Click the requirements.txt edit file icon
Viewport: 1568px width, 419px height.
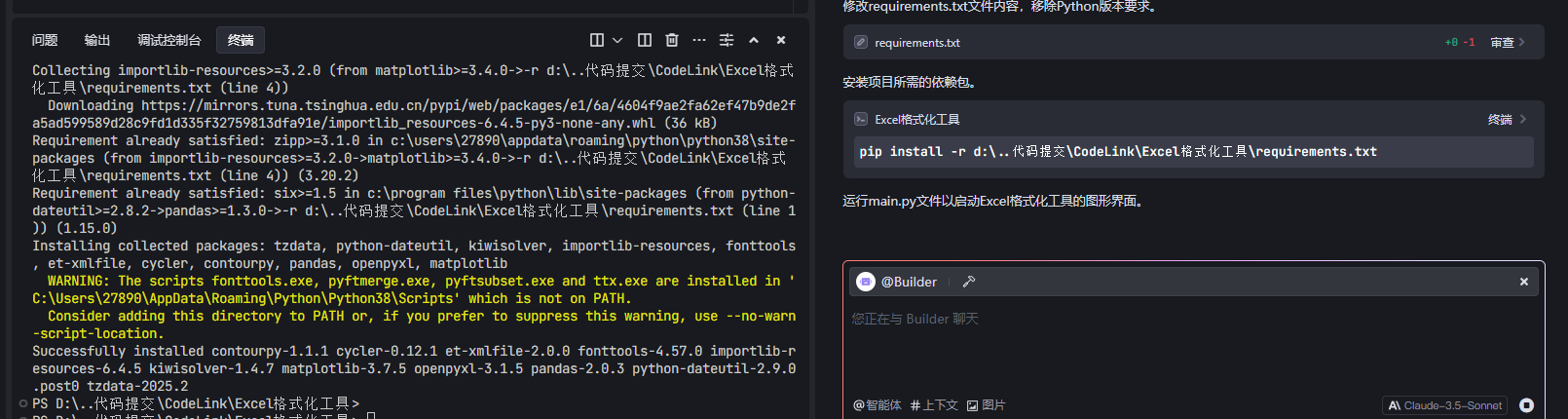click(861, 42)
